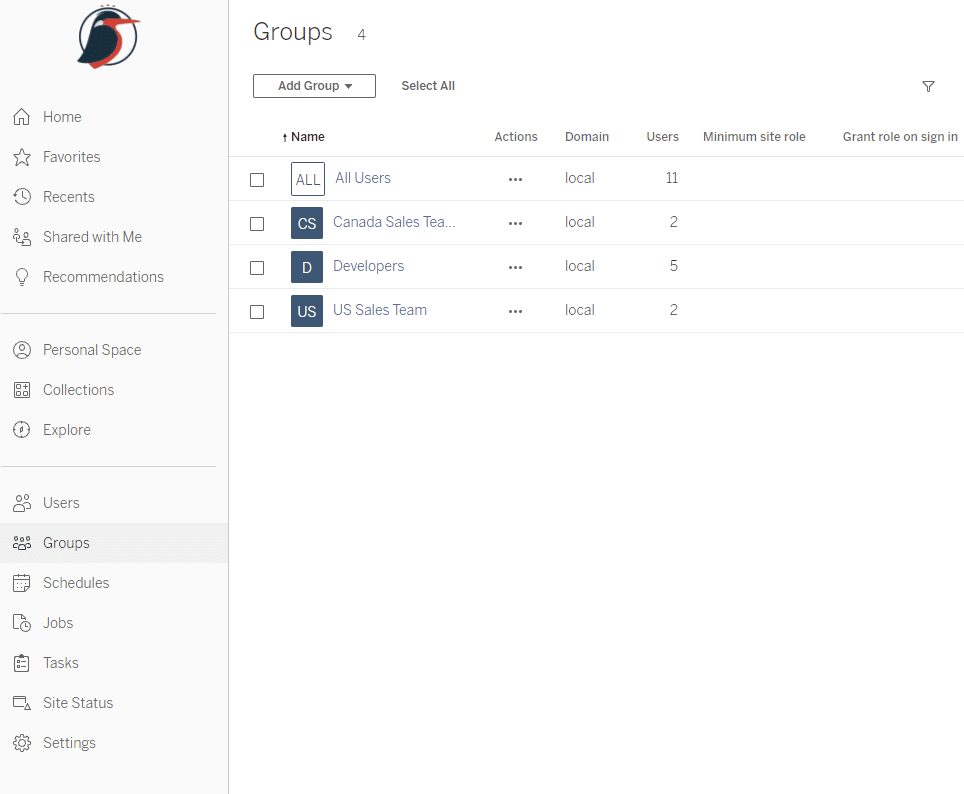Open the All Users group link
The height and width of the screenshot is (794, 964).
(x=363, y=178)
